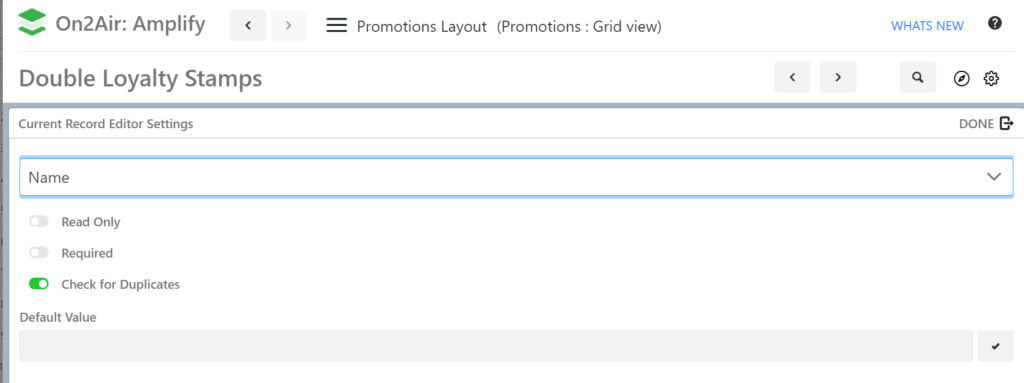Viewport: 1024px width, 383px height.
Task: Open the help question mark icon
Action: pos(995,24)
